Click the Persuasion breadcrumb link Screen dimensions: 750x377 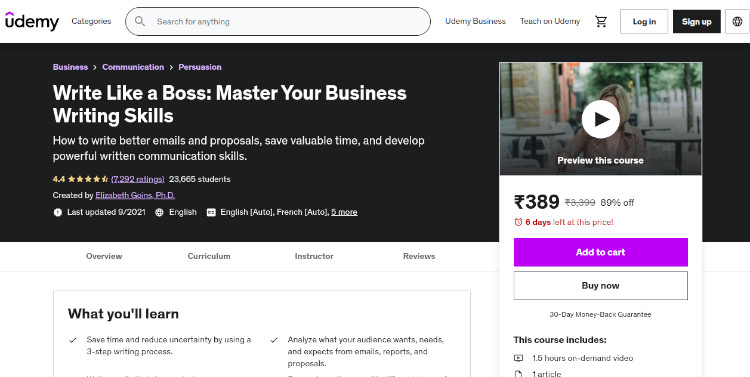[200, 67]
